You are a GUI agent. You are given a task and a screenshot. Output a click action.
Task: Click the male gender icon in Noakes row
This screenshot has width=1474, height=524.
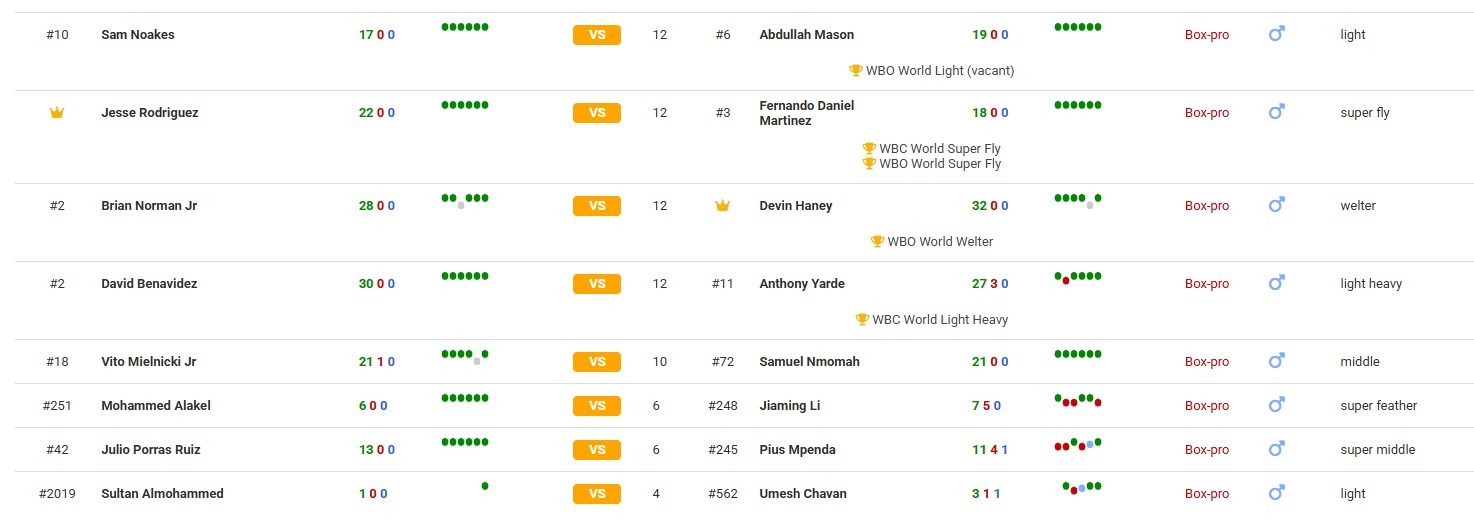click(x=1276, y=35)
